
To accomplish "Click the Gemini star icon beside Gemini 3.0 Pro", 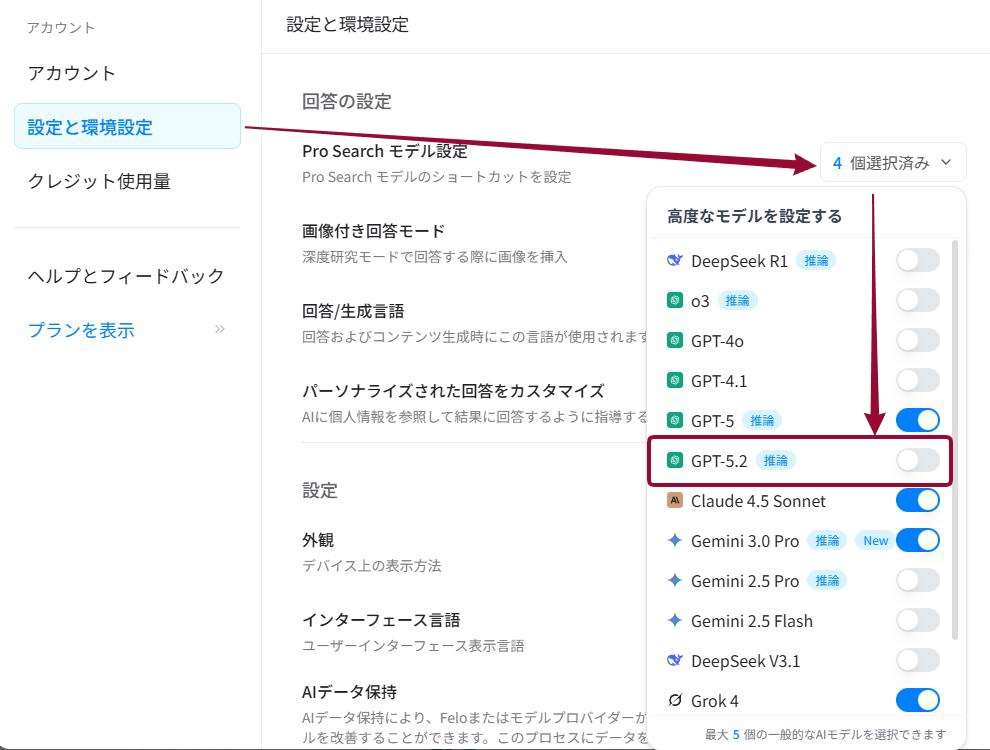I will coord(675,541).
